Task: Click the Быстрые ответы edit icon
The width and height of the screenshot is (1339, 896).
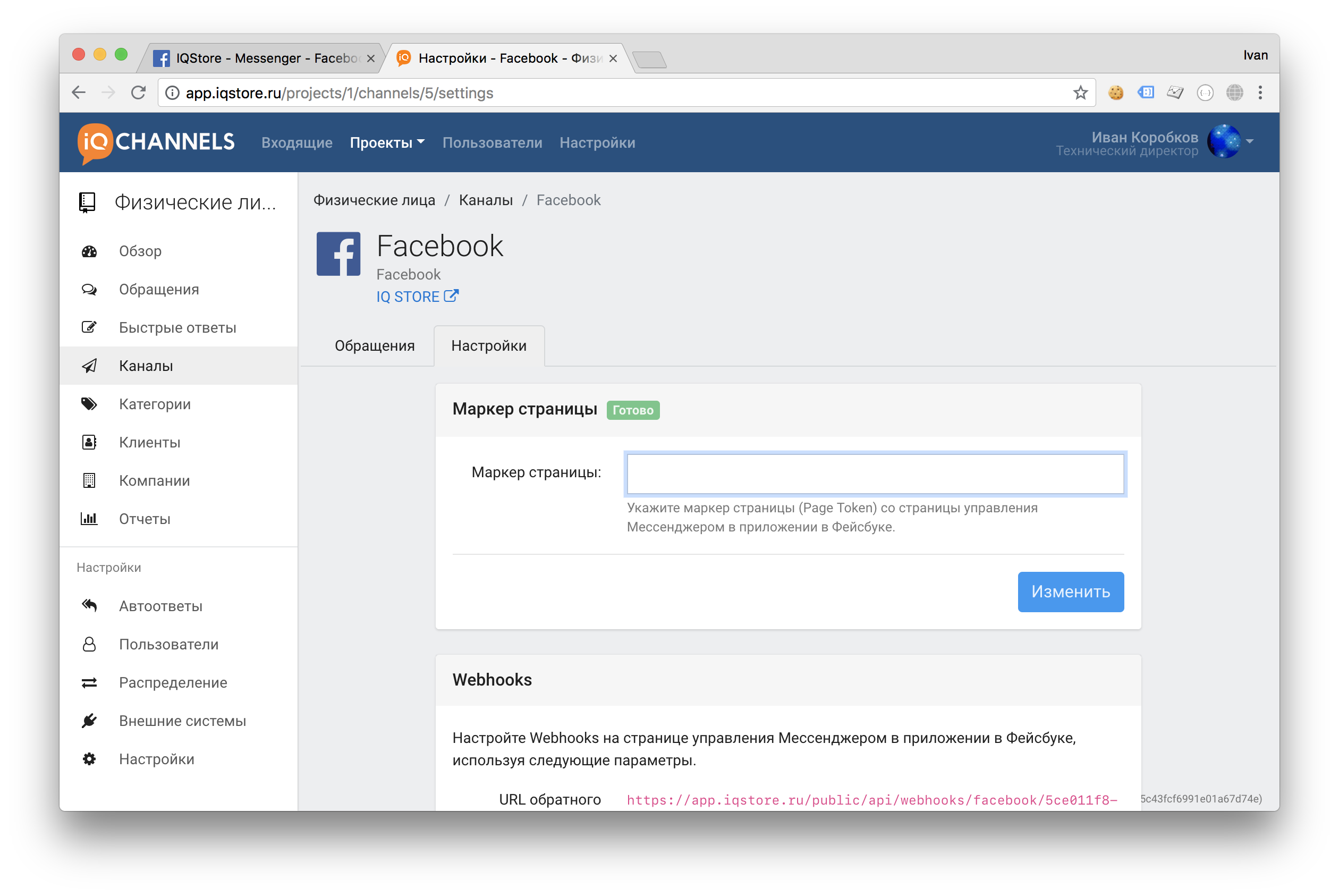Action: 89,327
